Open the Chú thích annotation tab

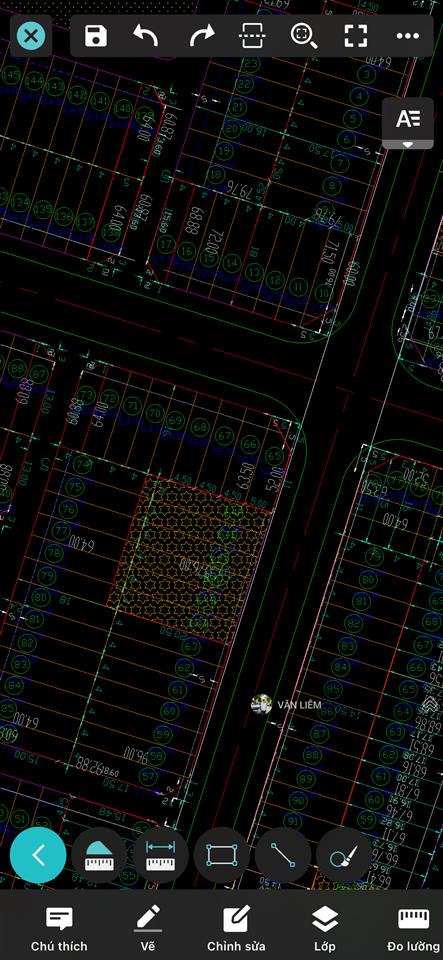click(59, 929)
